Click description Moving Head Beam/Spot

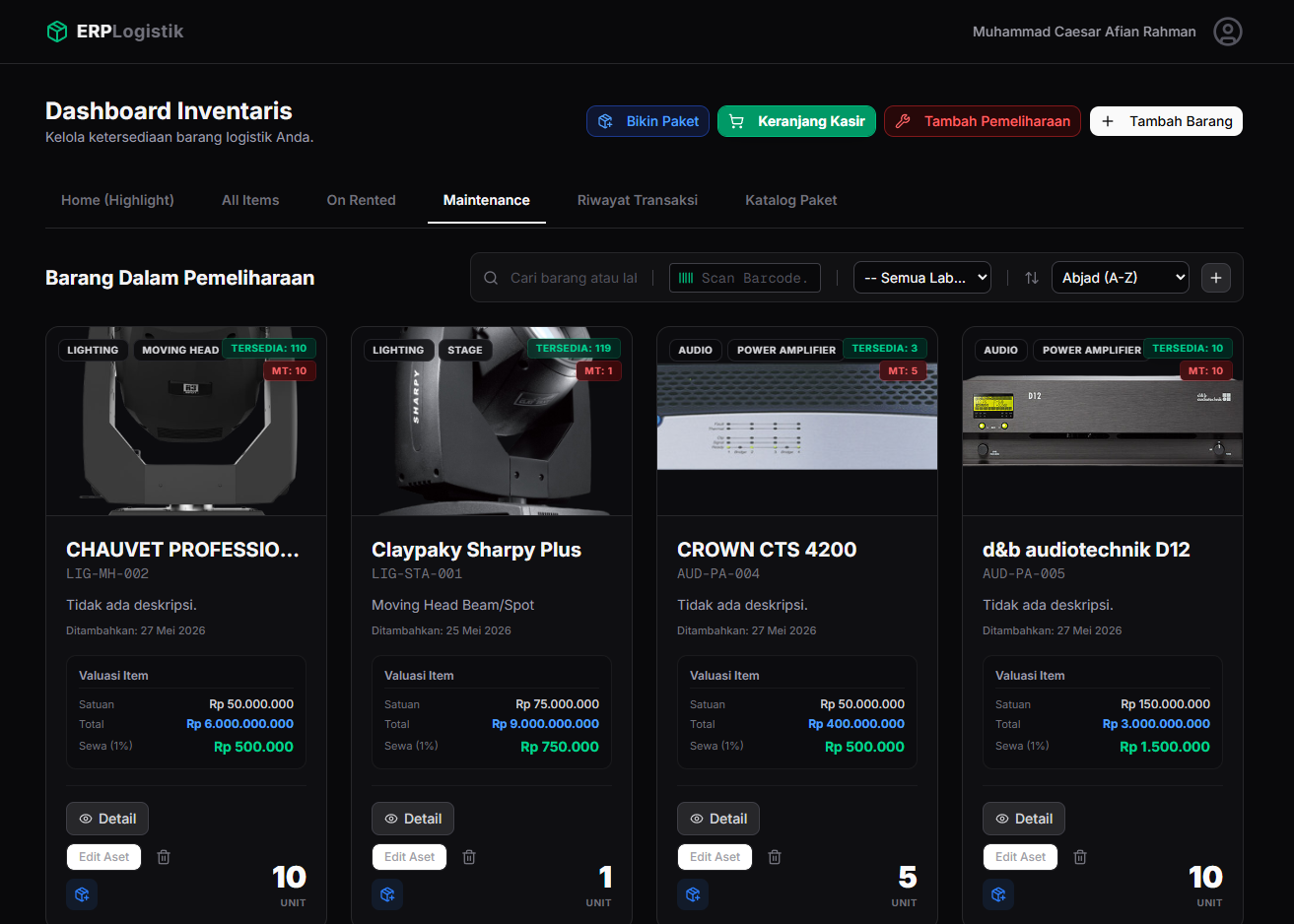pyautogui.click(x=452, y=605)
